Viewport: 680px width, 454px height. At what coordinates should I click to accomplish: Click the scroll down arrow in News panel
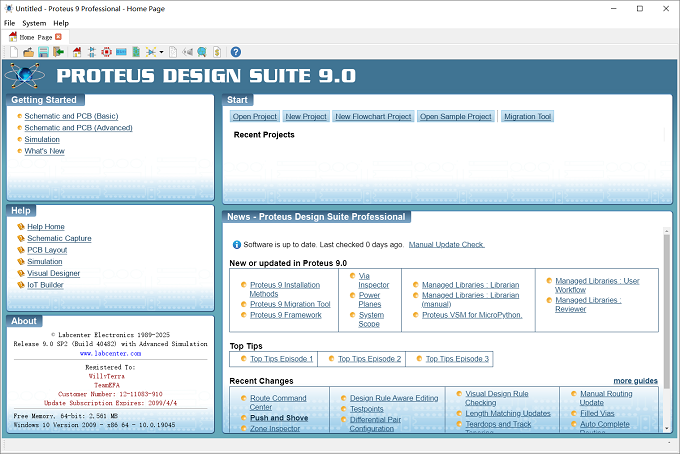(667, 428)
